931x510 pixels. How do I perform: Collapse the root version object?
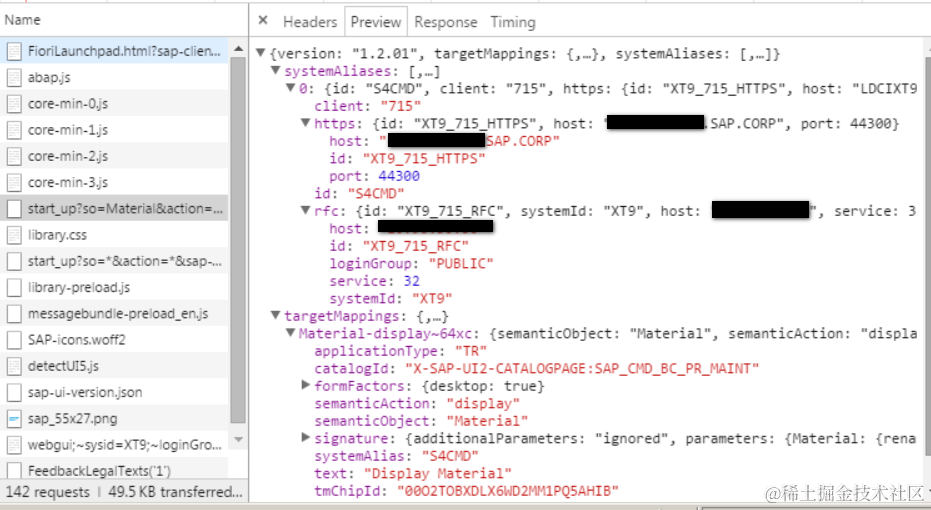pos(260,53)
